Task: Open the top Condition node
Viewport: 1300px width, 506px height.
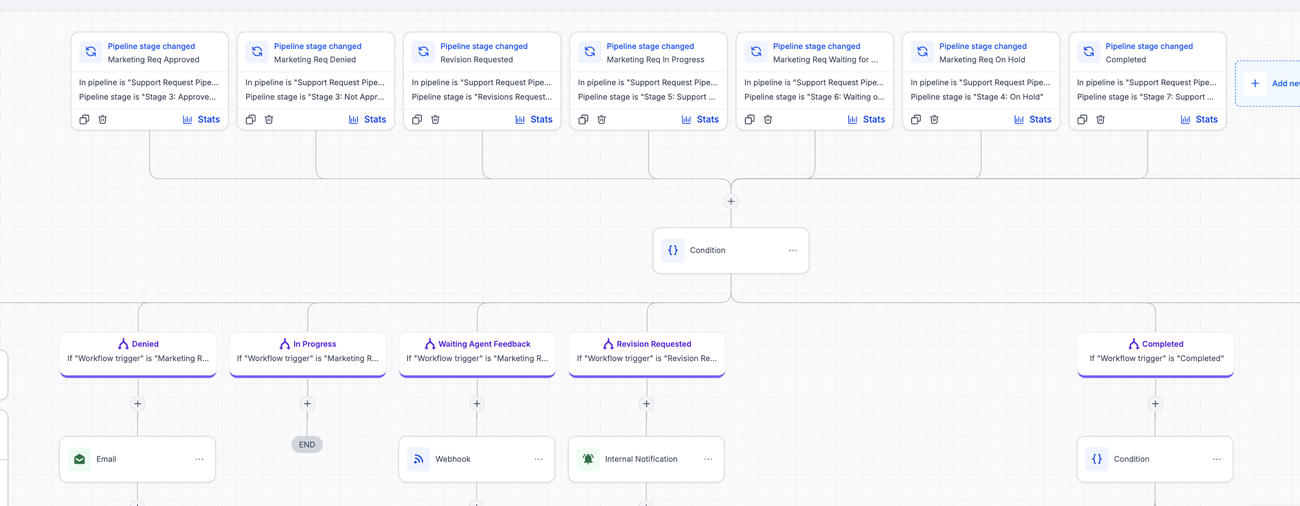Action: pos(731,250)
